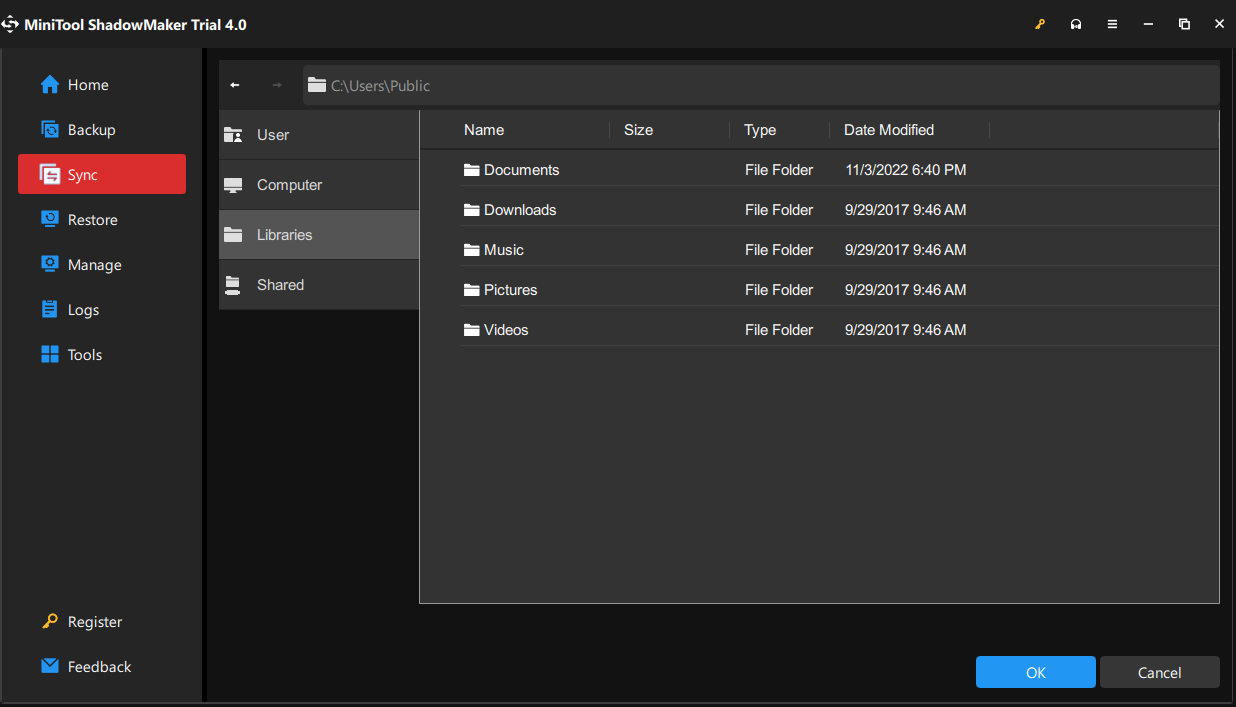Click the date 11/3/2022 6:40 PM
The image size is (1236, 707).
905,170
